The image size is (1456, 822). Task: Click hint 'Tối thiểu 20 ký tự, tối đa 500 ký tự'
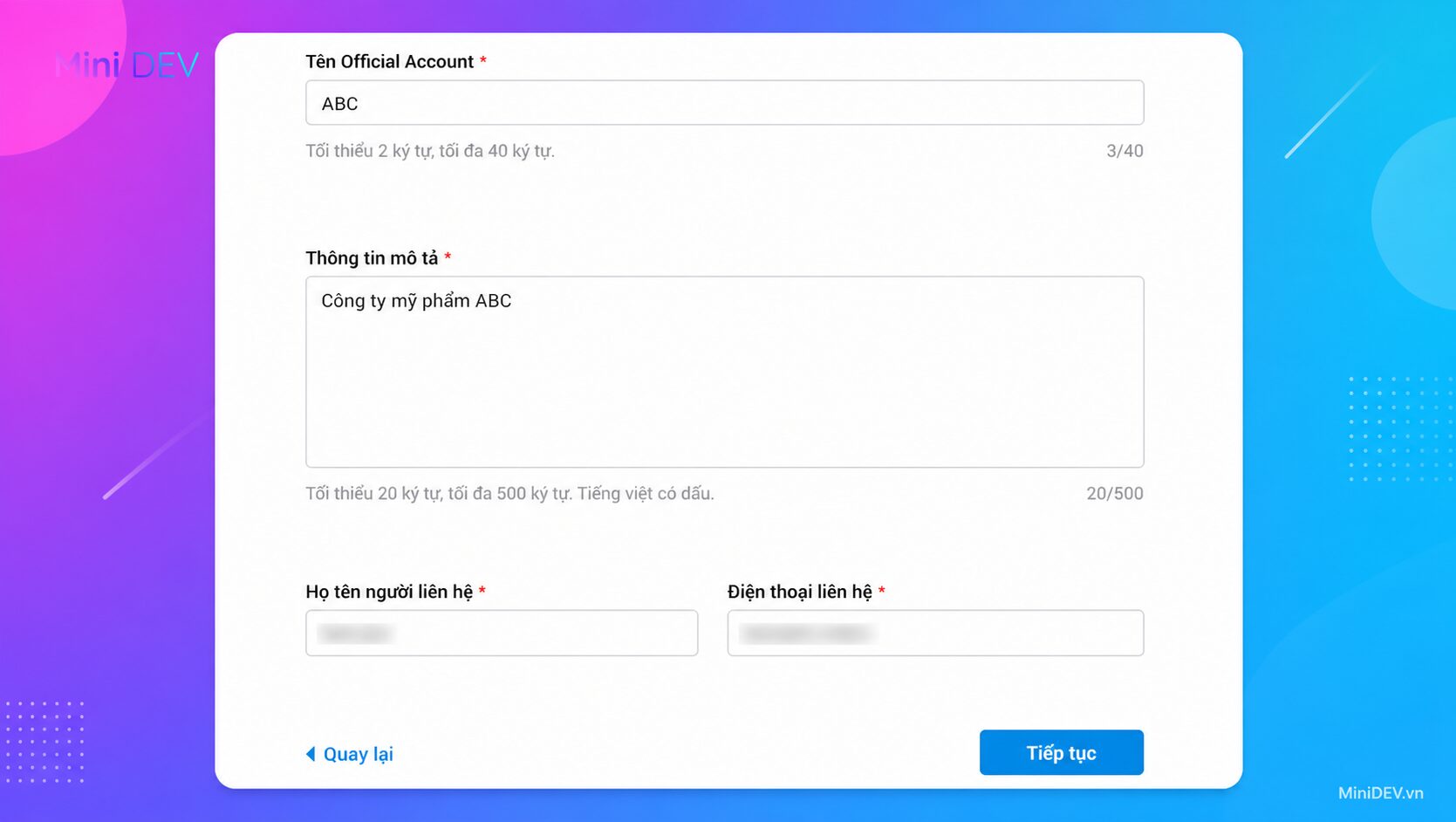coord(439,494)
